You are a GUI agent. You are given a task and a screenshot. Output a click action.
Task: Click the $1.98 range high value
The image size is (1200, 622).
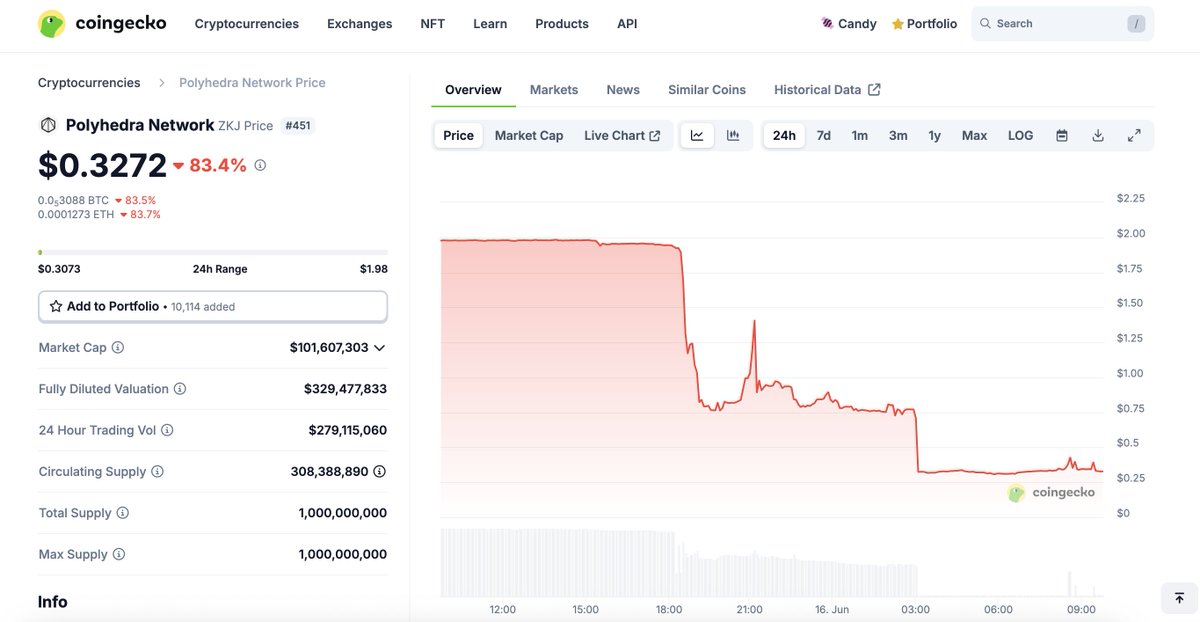[x=374, y=269]
